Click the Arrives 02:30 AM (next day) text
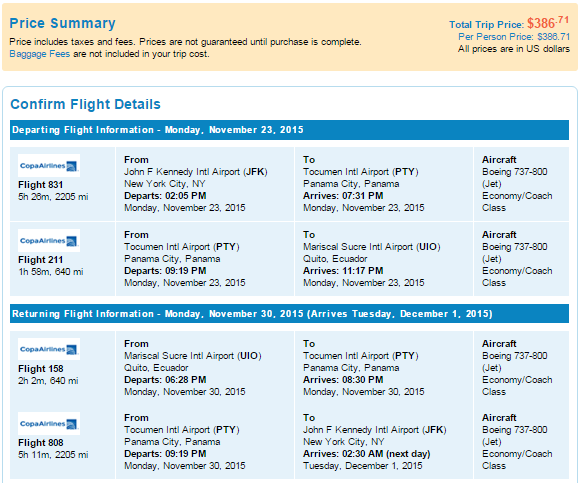Screen dimensions: 580x483 (367, 454)
